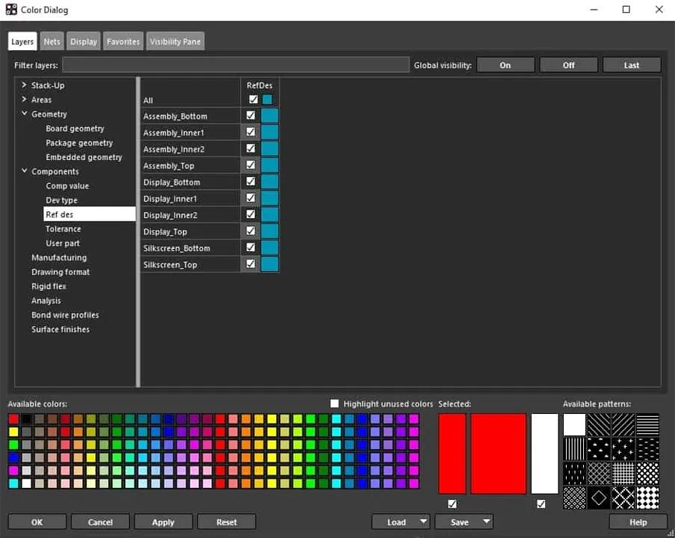Click the Silkscreen_Top RefDes color box
675x538 pixels.
point(269,264)
